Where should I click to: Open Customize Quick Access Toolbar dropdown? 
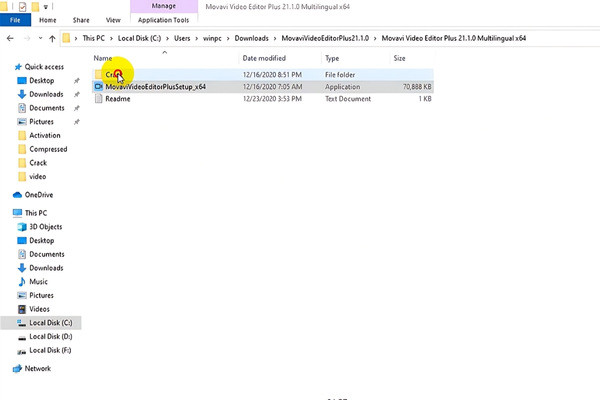click(x=46, y=7)
